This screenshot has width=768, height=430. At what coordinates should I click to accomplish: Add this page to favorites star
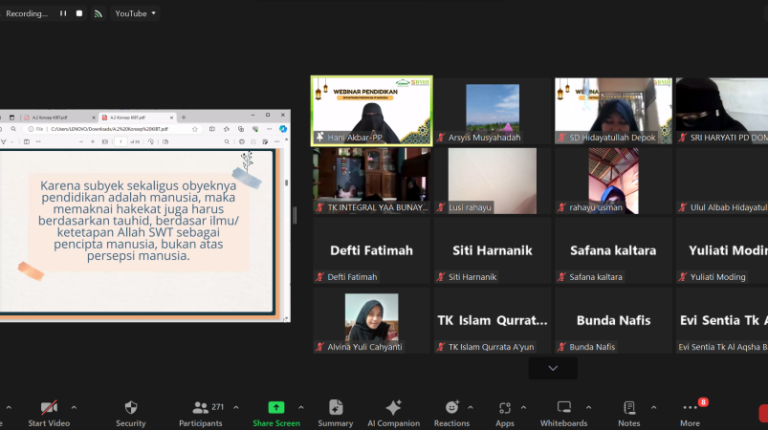pos(195,129)
